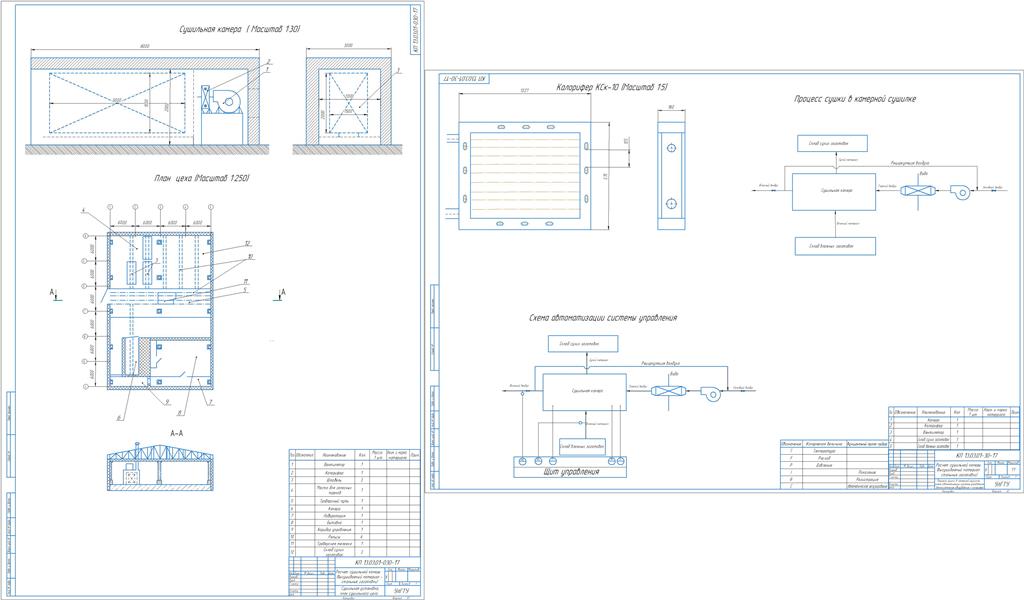Select "Сушильная камера" block in the automation scheme
Viewport: 1024px width, 600px height.
coord(584,392)
